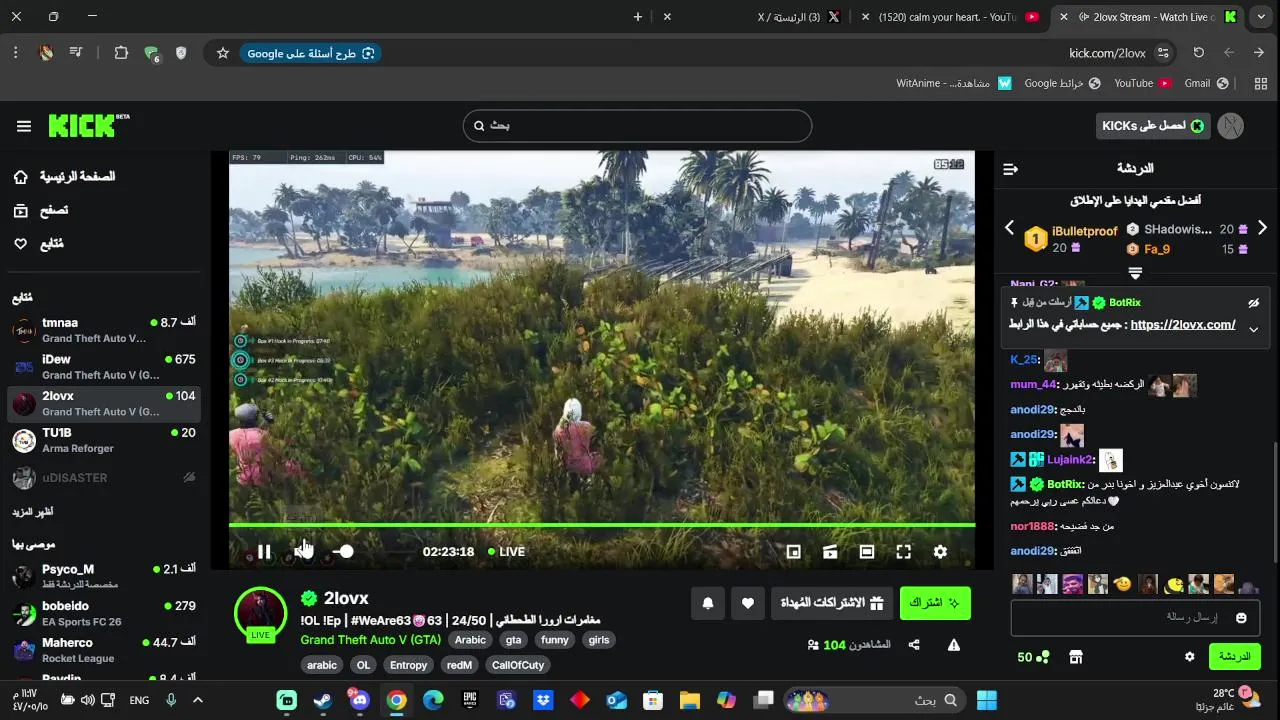
Task: Adjust the player volume slider
Action: point(343,552)
